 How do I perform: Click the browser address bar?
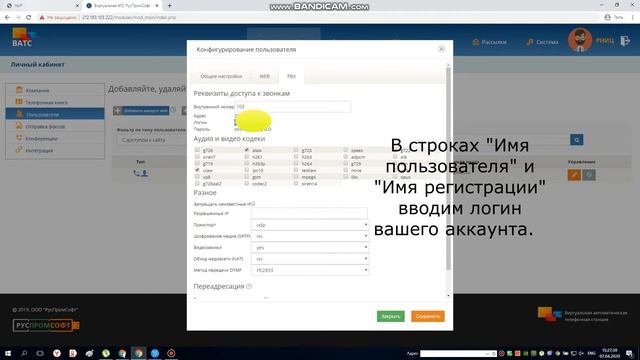click(x=318, y=18)
